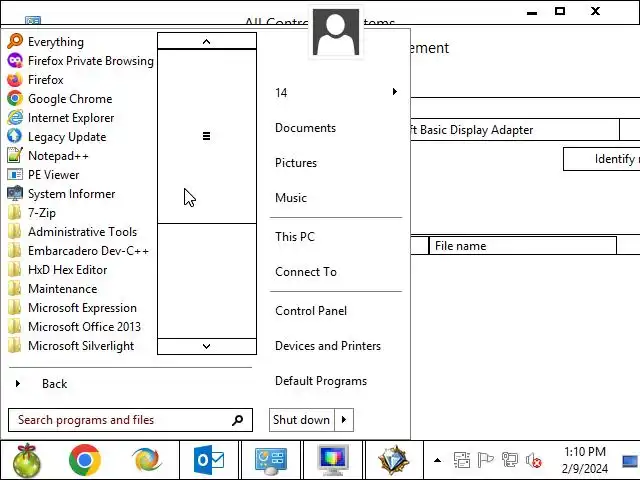Click the magnifier search icon

(x=238, y=420)
